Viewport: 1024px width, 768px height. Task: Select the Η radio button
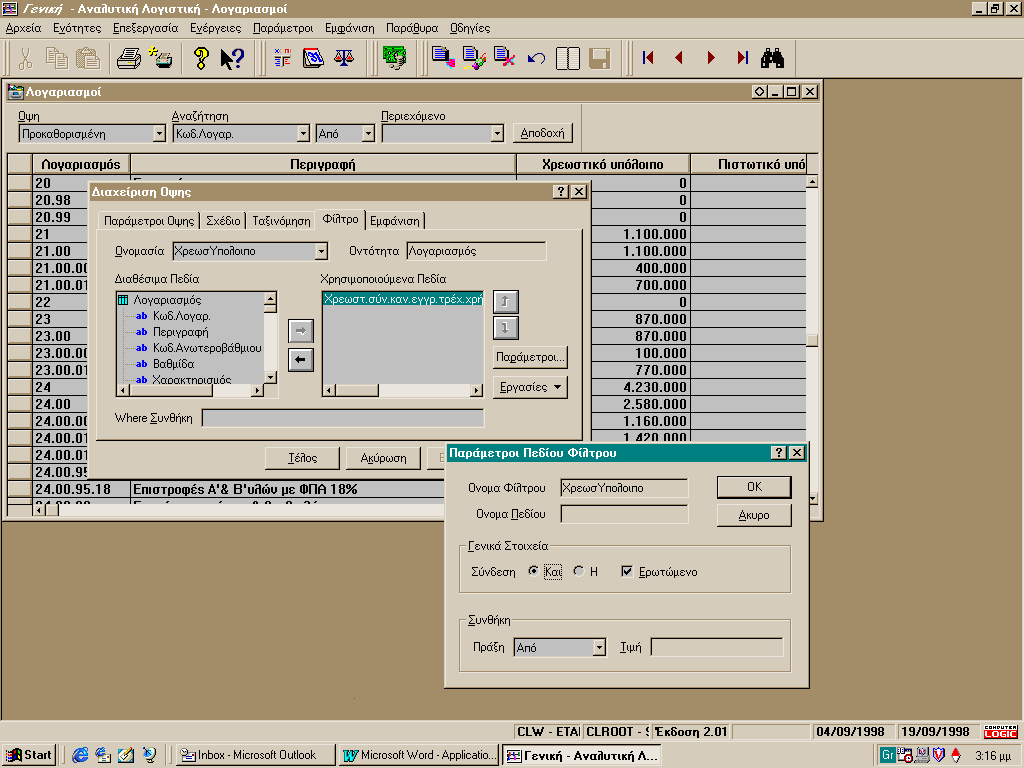(x=579, y=571)
